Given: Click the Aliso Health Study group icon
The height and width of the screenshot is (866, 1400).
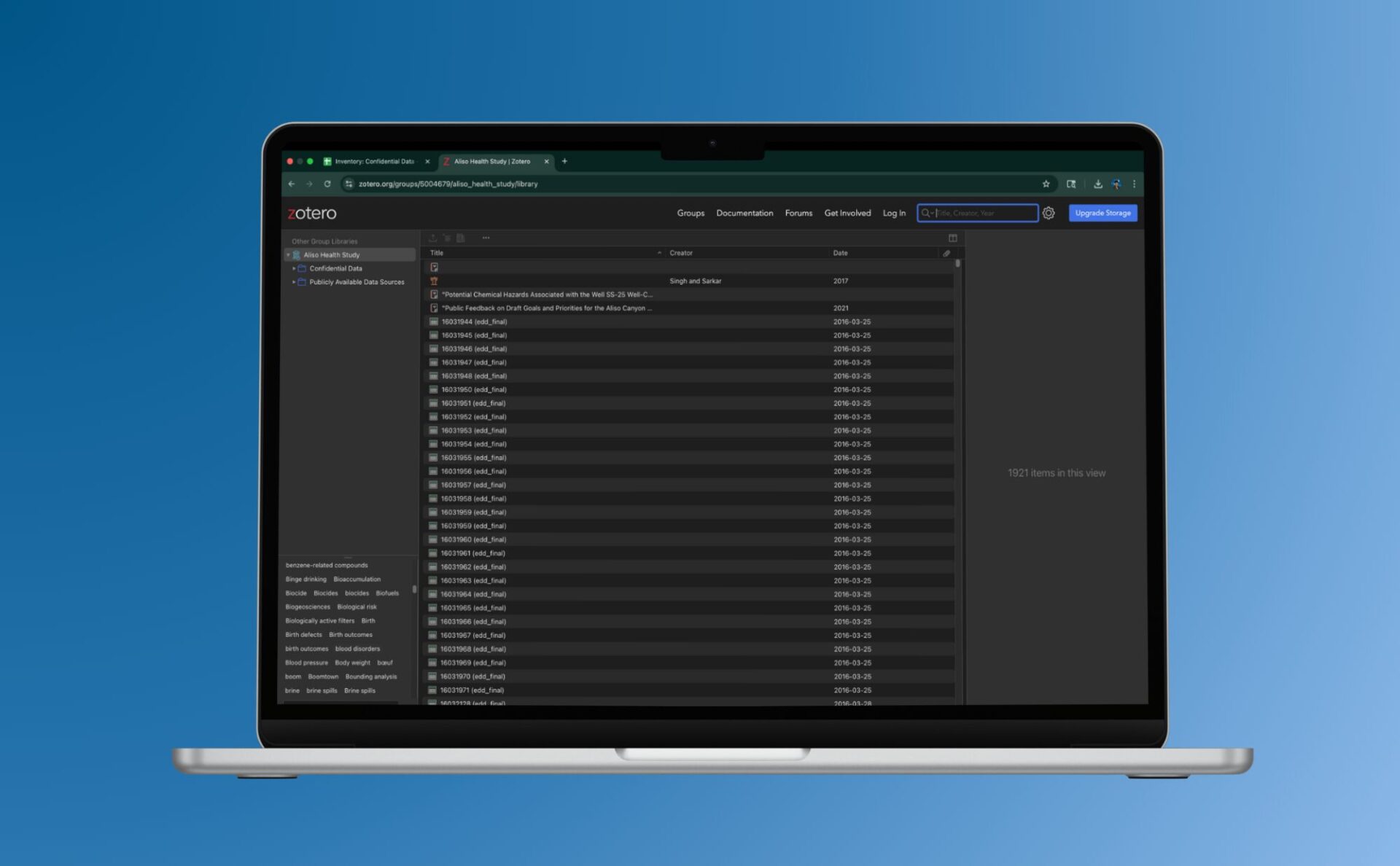Looking at the screenshot, I should [297, 255].
